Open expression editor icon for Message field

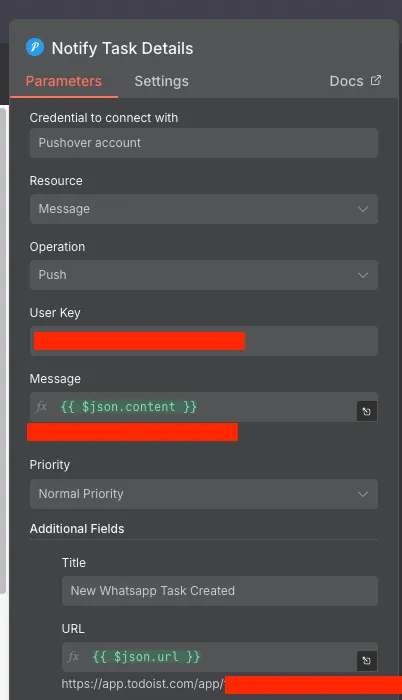[x=367, y=411]
